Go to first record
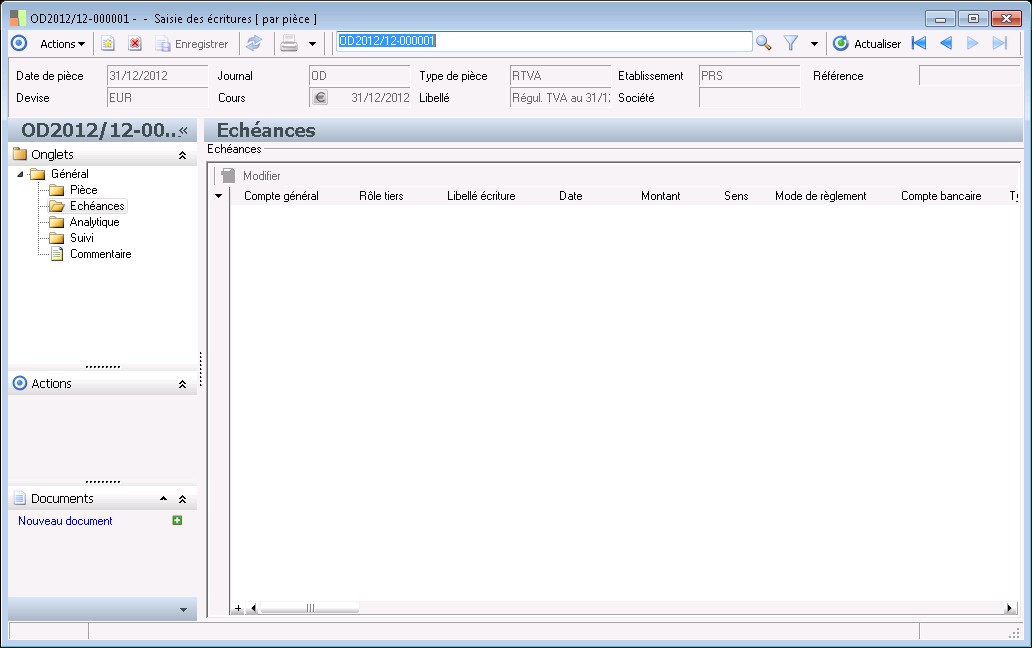Screen dimensions: 1032x648 pyautogui.click(x=919, y=43)
